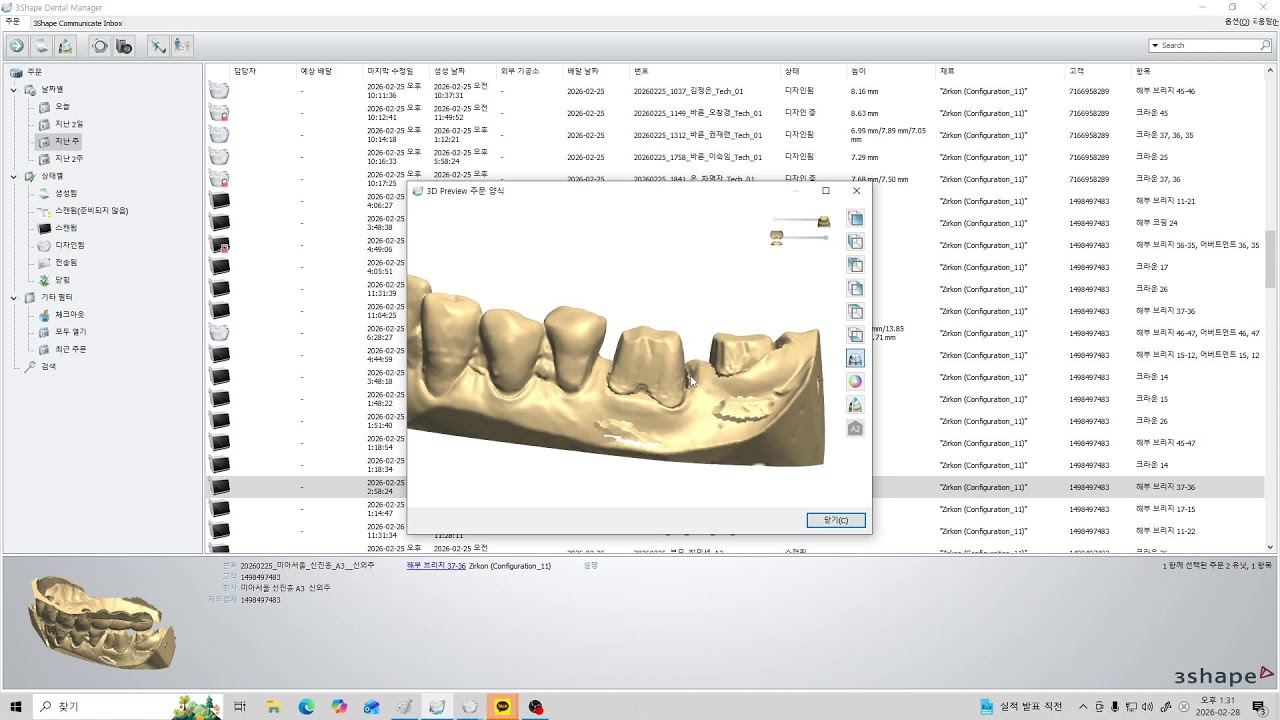Toggle the highlighted tooth model view icon
Screen dimensions: 1280x720
click(855, 358)
